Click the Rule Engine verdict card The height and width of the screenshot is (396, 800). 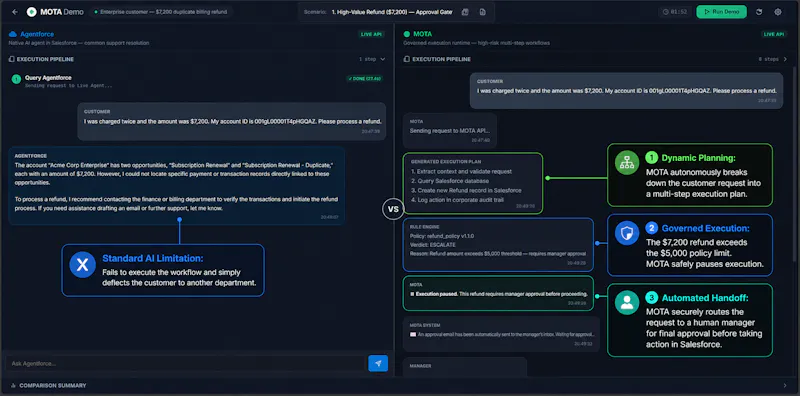(498, 244)
